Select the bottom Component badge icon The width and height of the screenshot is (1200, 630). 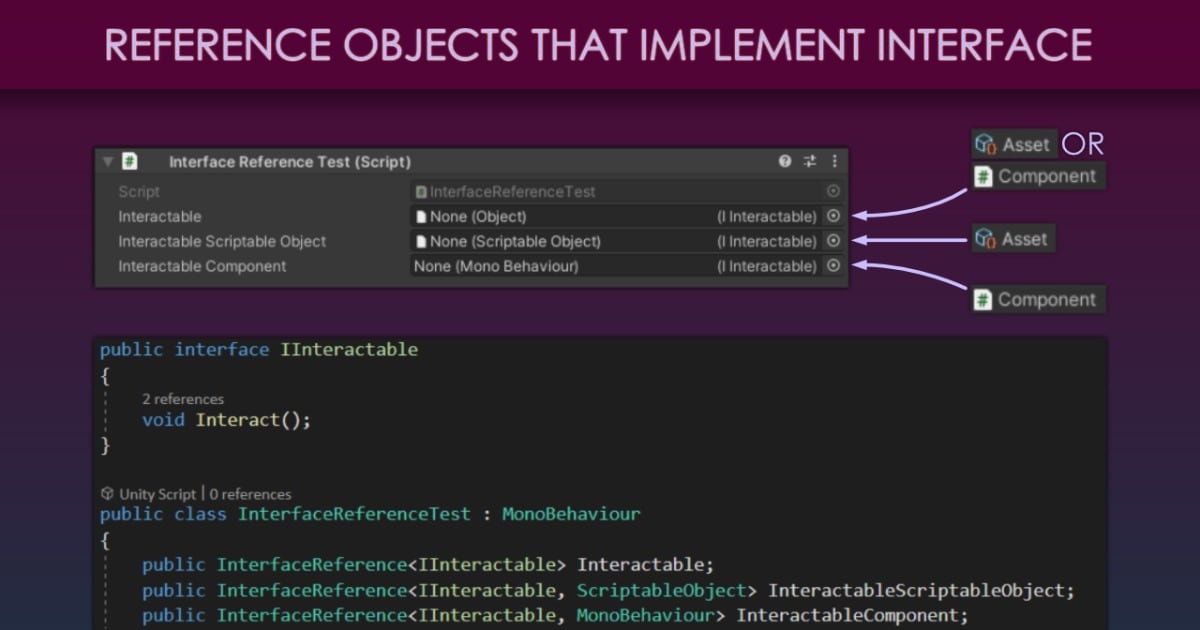click(x=982, y=297)
